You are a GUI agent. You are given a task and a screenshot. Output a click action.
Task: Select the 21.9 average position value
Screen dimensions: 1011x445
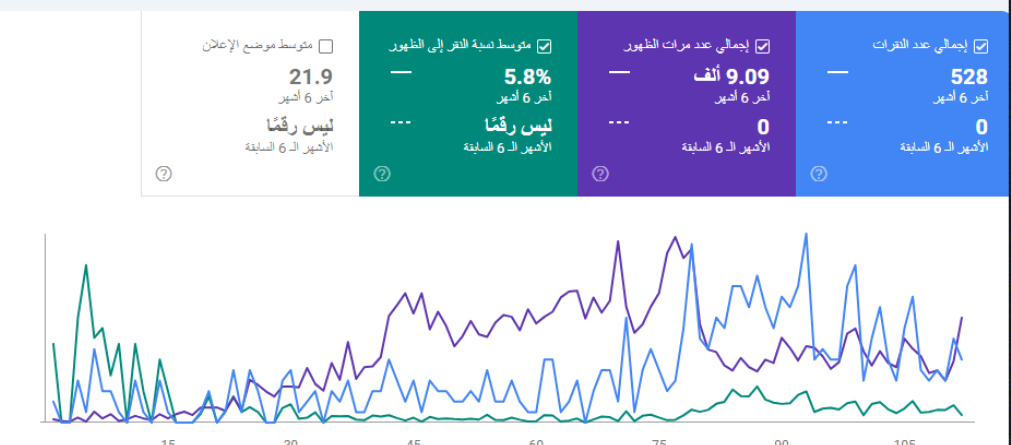tap(311, 77)
